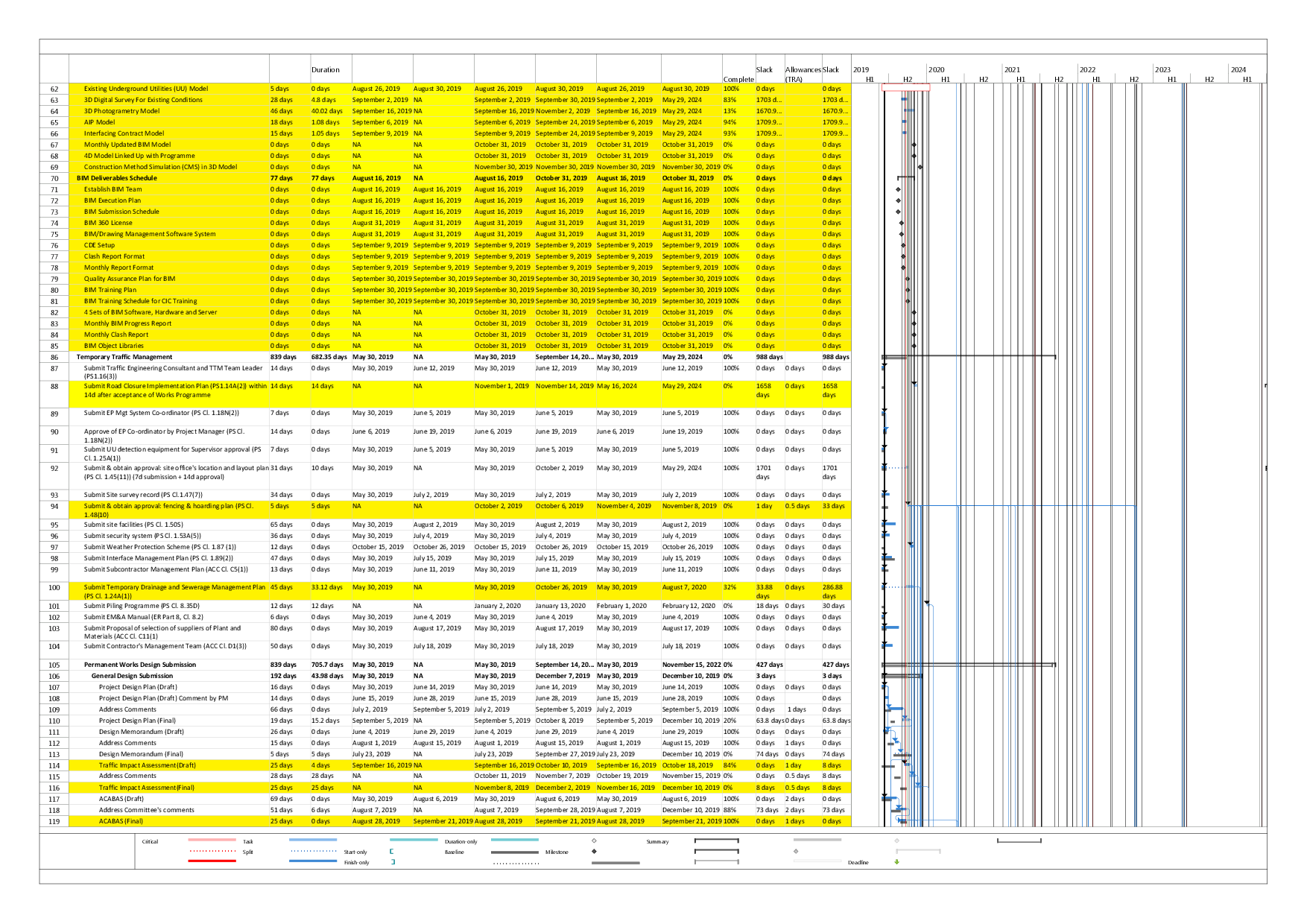Viewport: 1307px width, 924px height.
Task: Select task Submit Road Closure Implementation Plan
Action: [175, 390]
